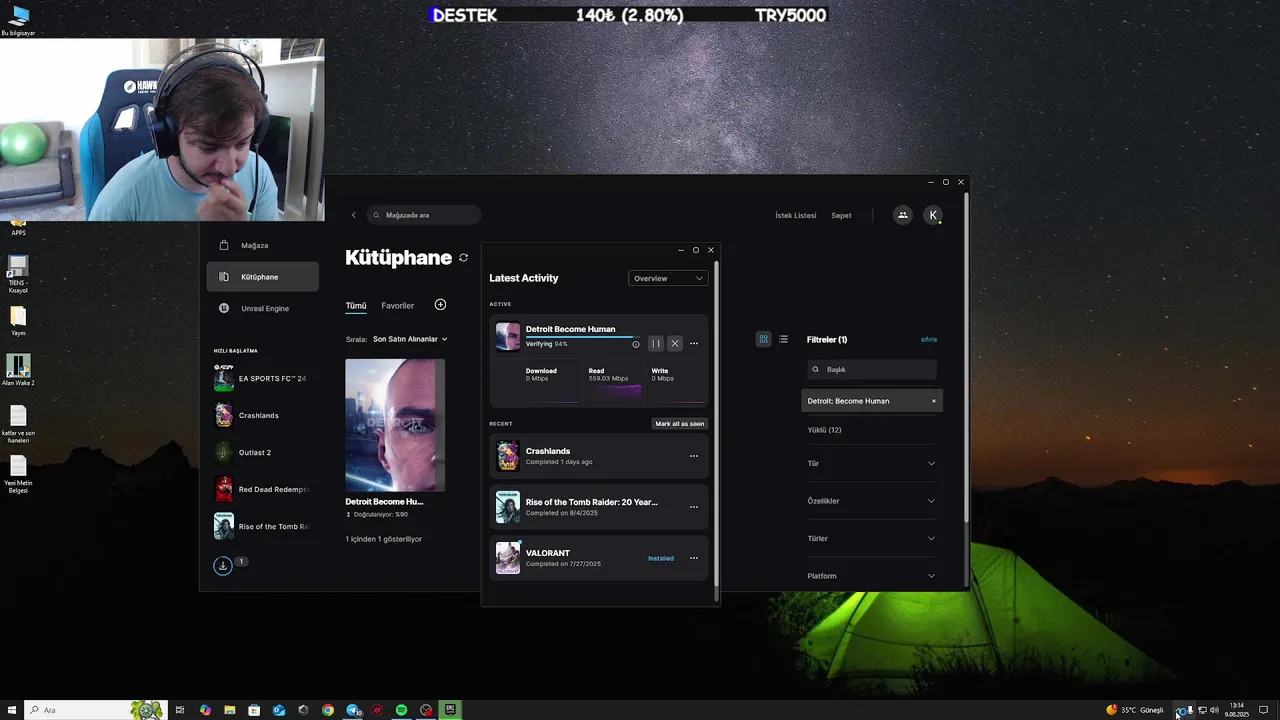Open the friends list icon

[x=902, y=215]
